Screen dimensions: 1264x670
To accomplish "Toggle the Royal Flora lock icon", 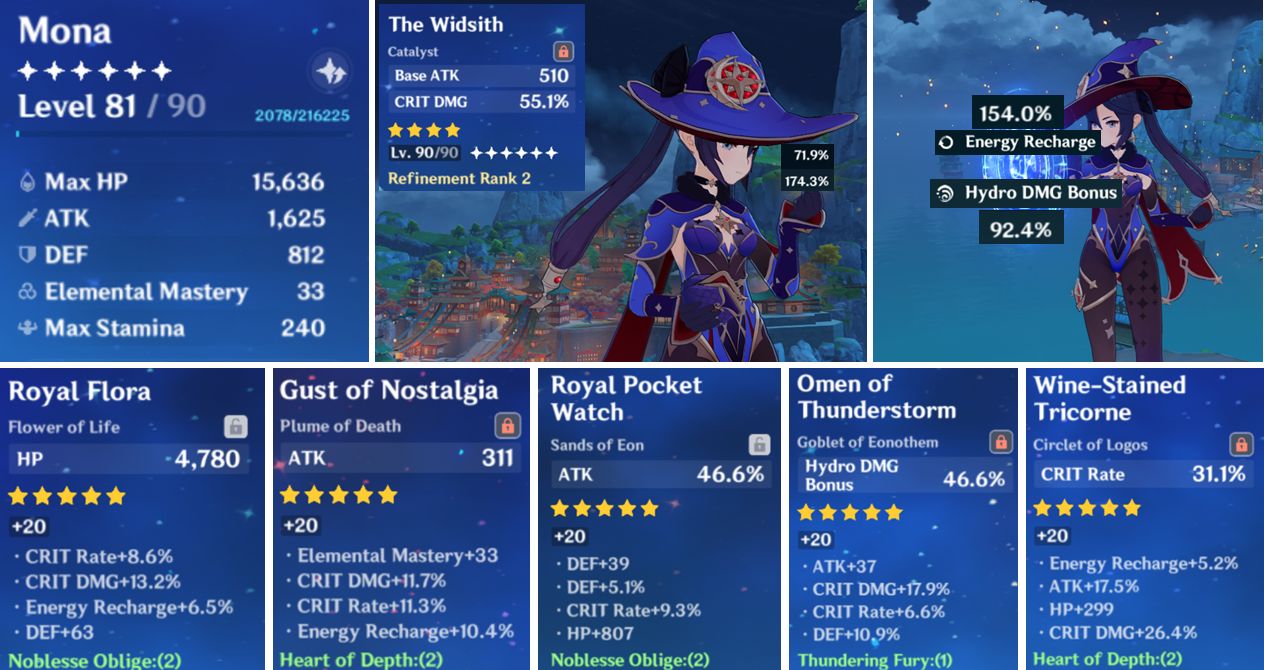I will [236, 427].
